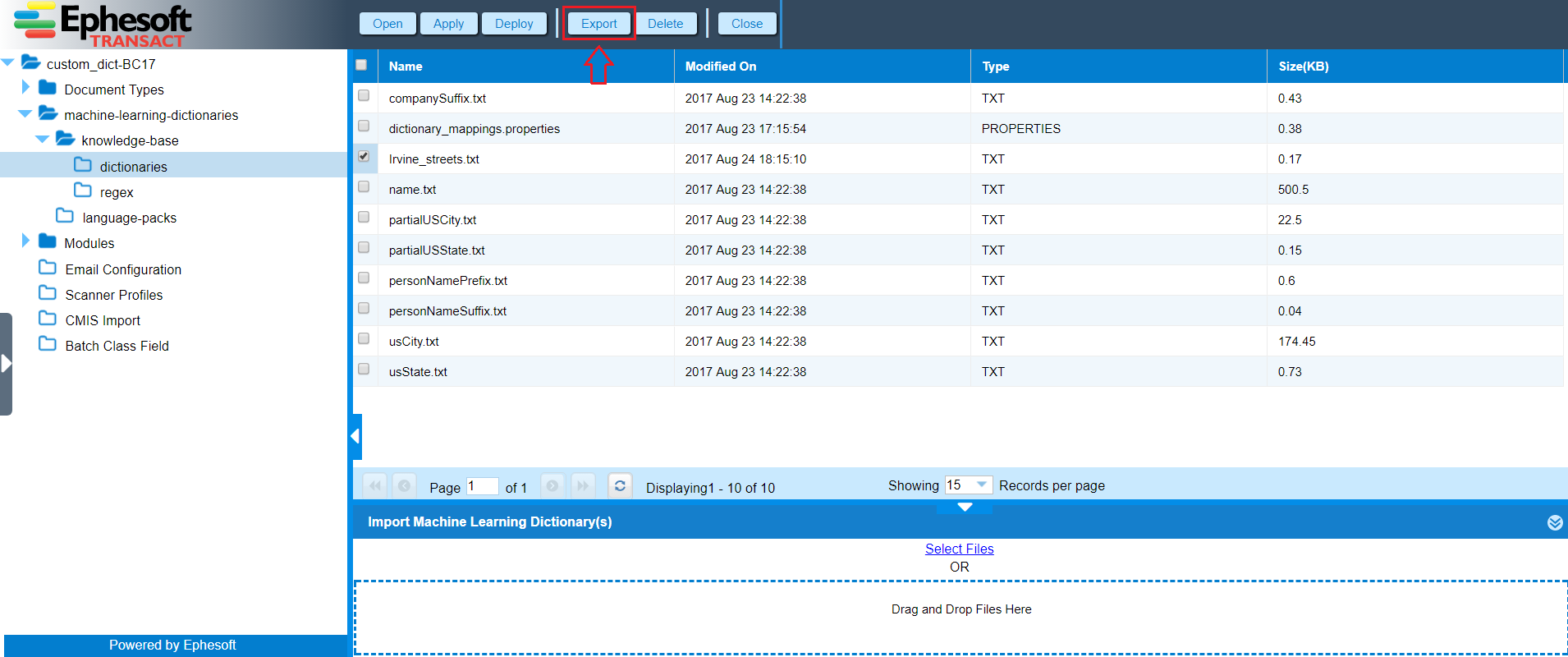Viewport: 1568px width, 657px height.
Task: Click the knowledge-base folder icon
Action: 66,139
